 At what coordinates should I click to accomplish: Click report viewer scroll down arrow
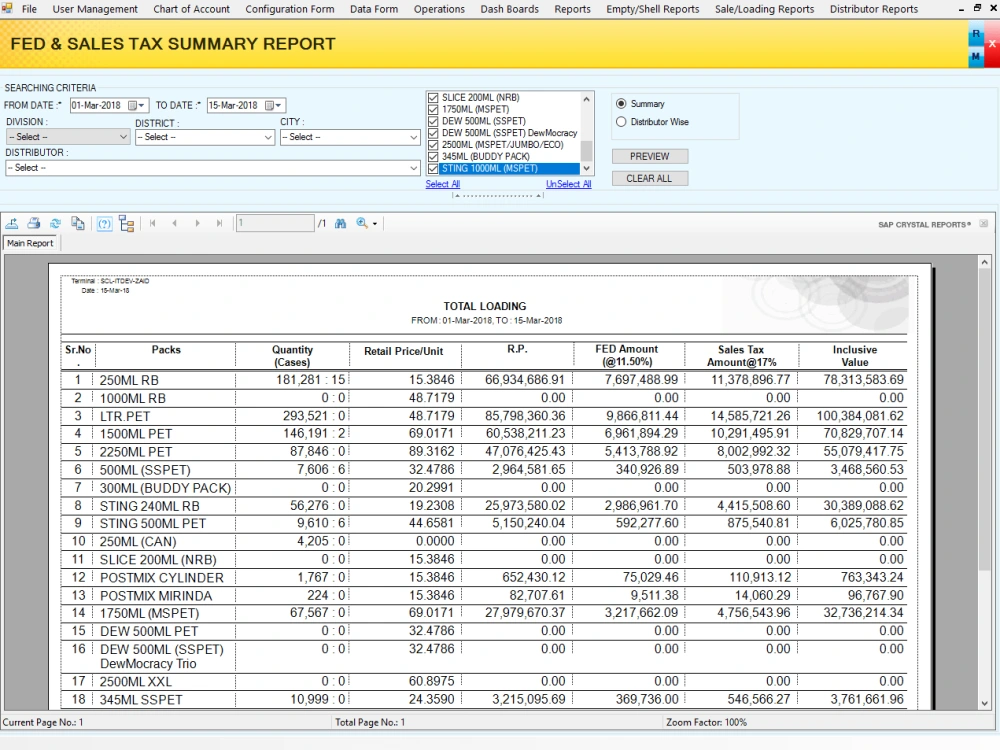[x=984, y=703]
